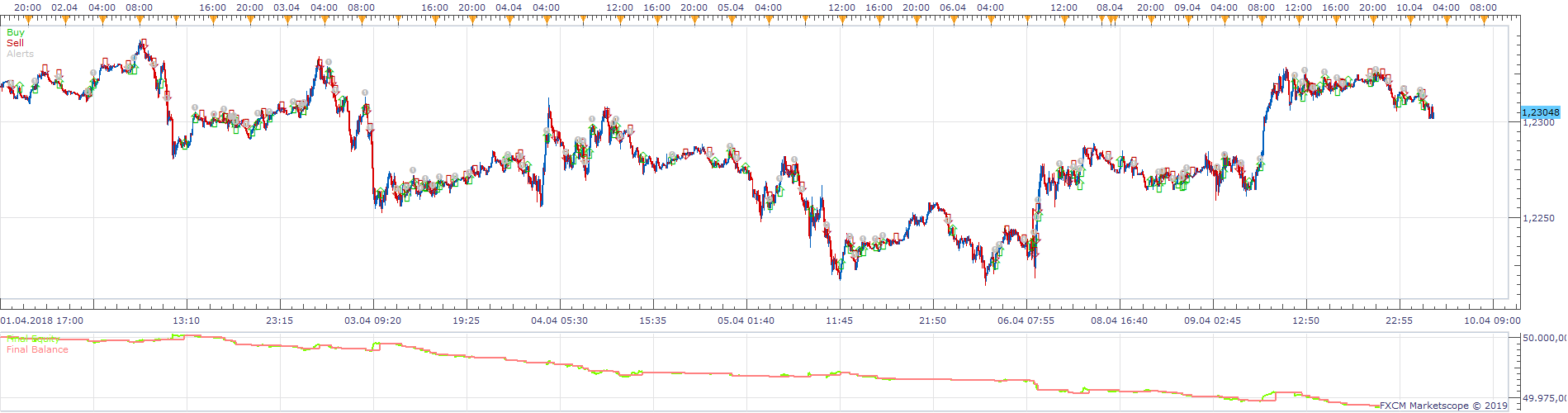
Task: Click the 05.04 01:40 axis label
Action: coord(746,320)
